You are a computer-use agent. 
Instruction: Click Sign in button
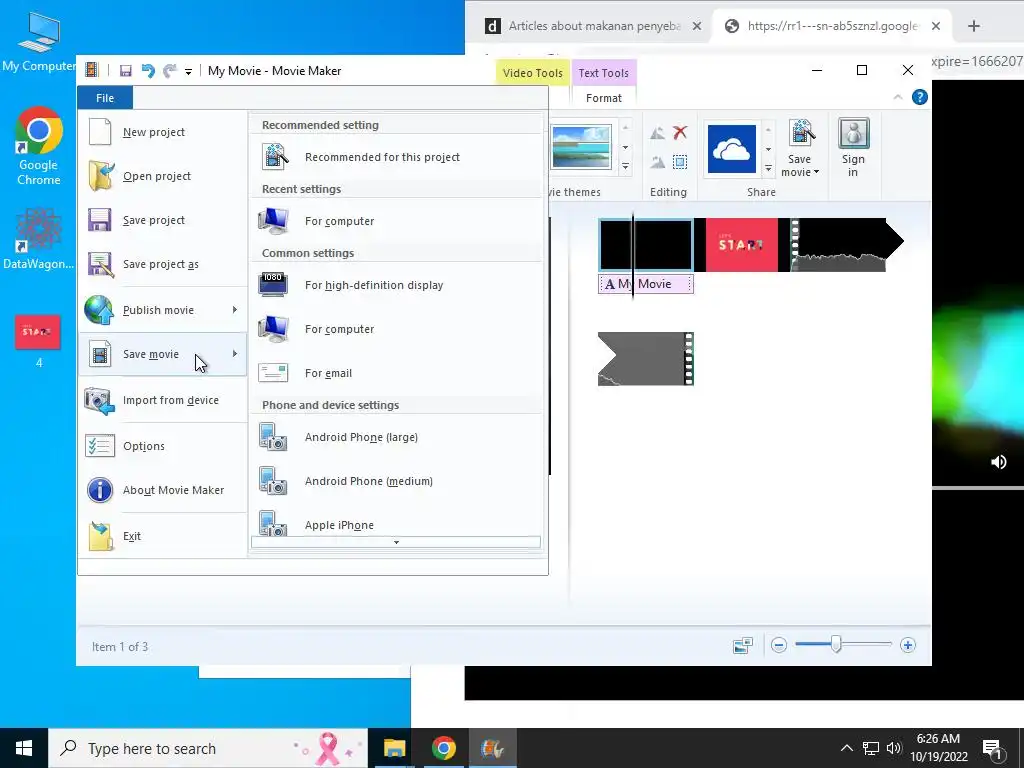tap(853, 148)
